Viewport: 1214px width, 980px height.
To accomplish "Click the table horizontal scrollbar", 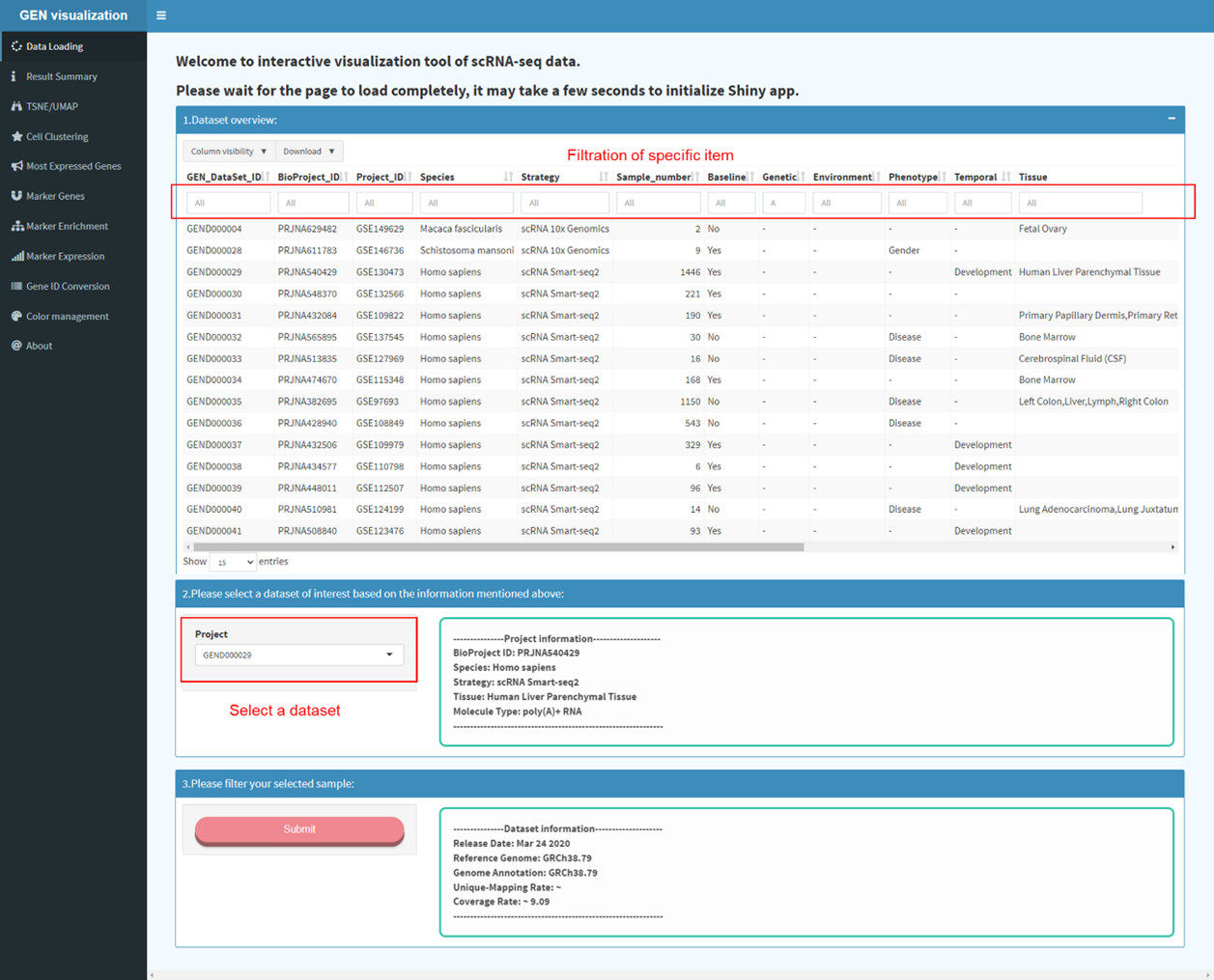I will [x=498, y=547].
